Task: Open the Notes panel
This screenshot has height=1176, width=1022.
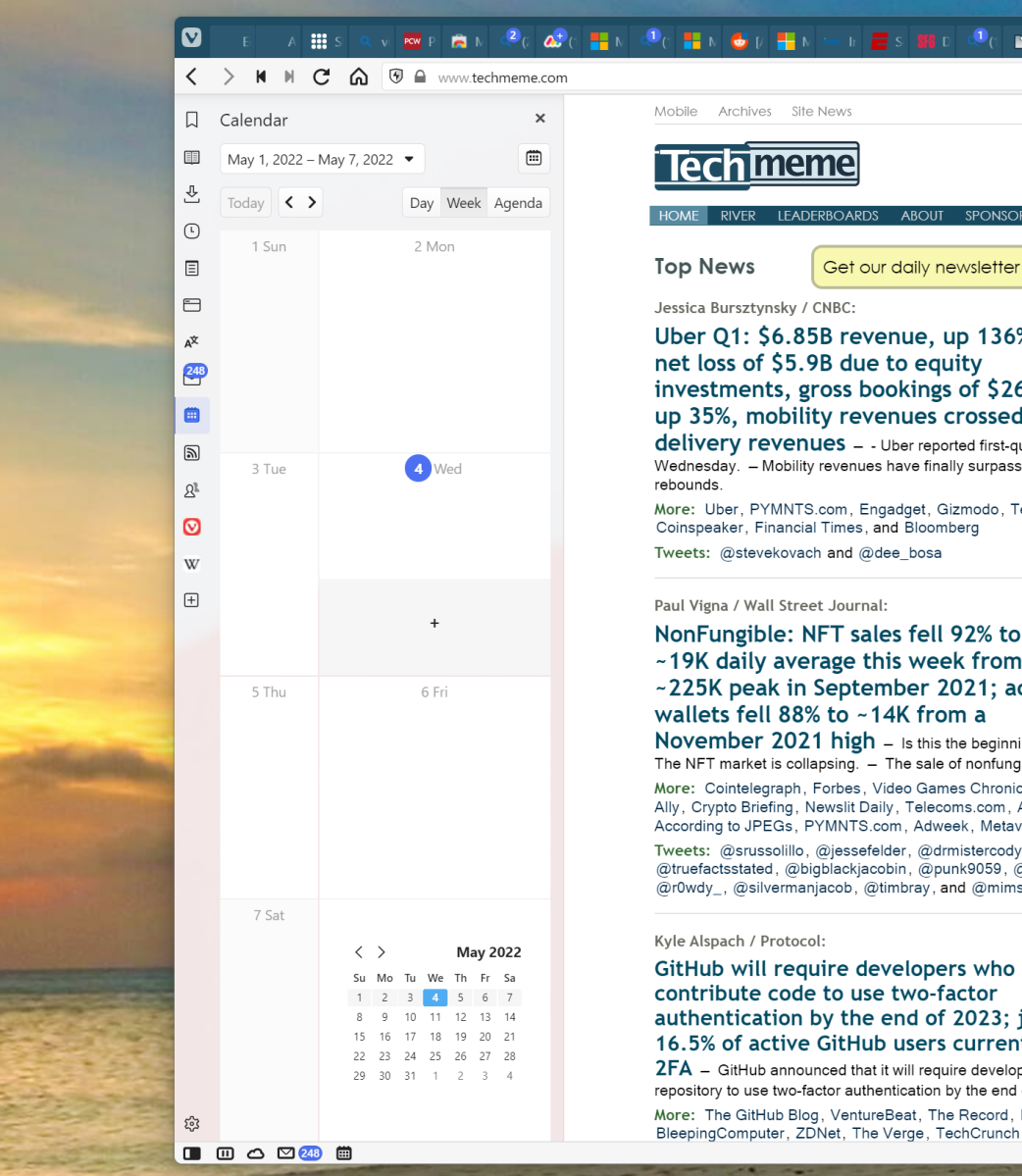Action: [192, 268]
